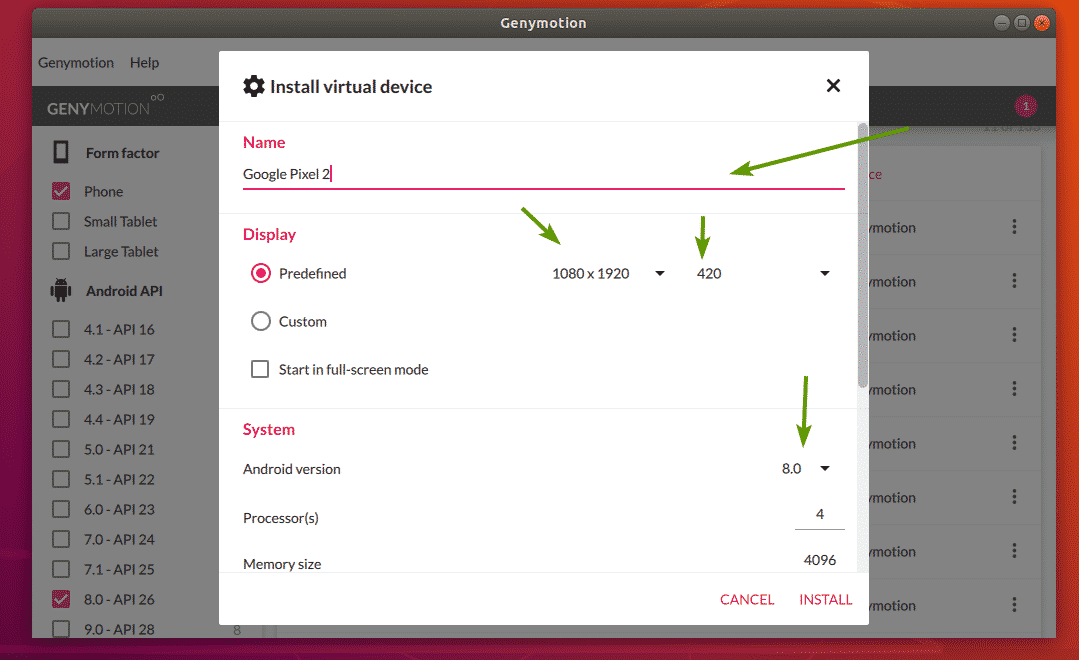
Task: Open three-dot menu of first device row
Action: 1014,228
